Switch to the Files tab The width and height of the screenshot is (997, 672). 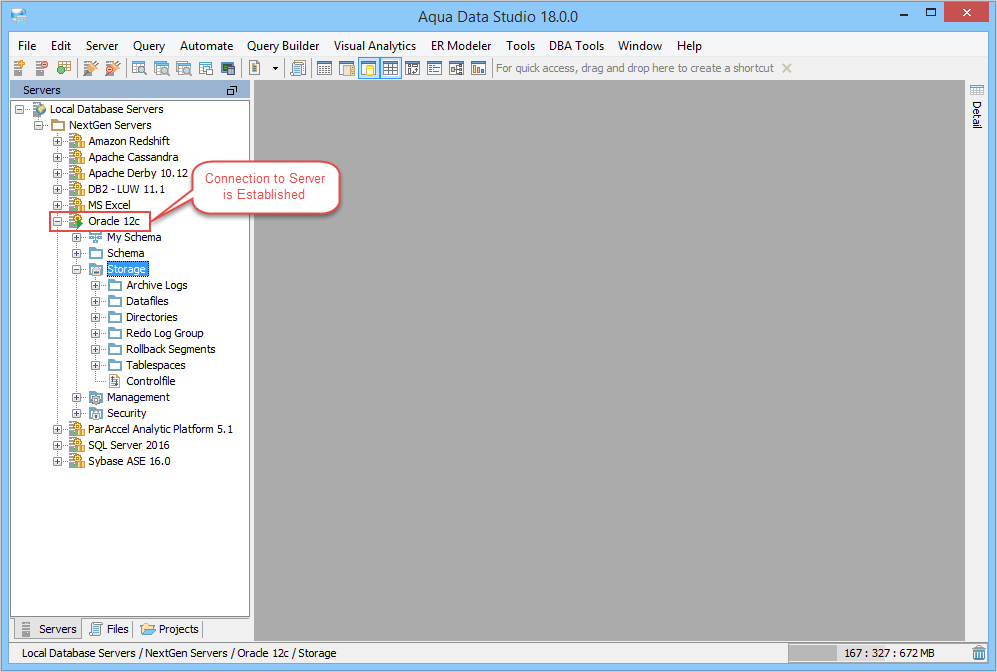[x=109, y=629]
